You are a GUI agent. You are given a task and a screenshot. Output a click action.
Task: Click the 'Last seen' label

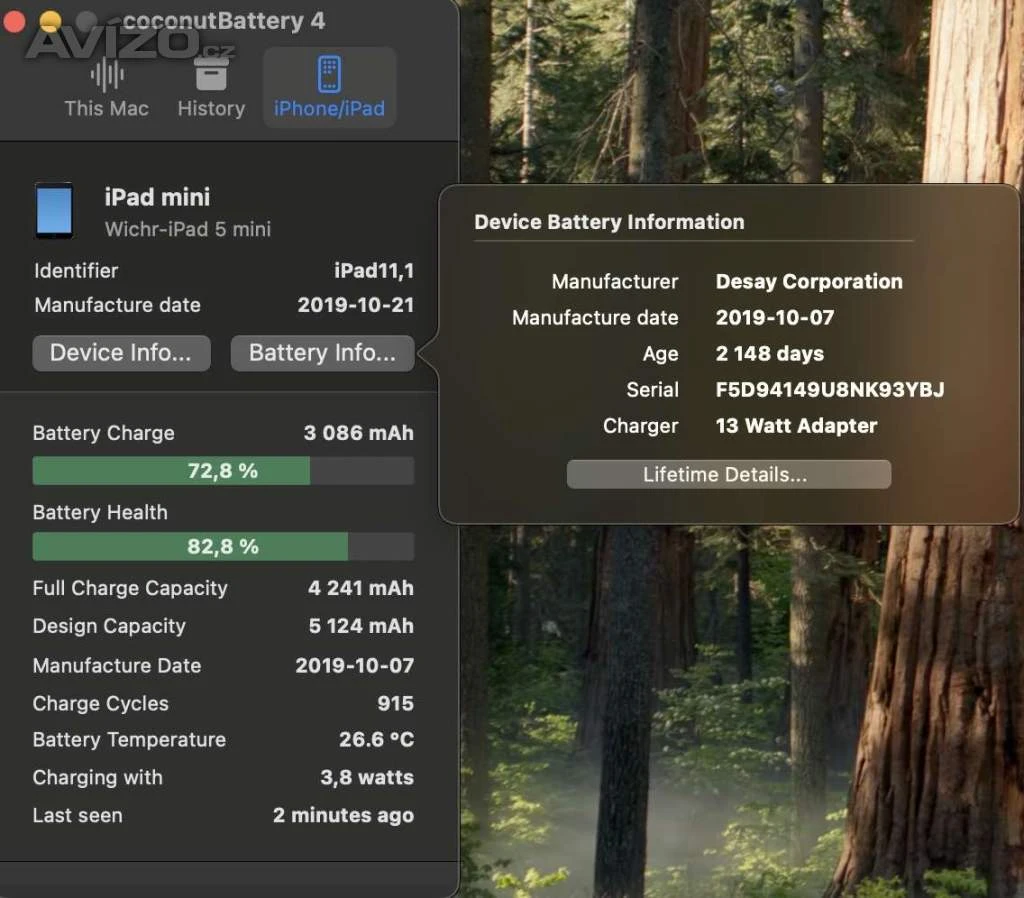[x=78, y=815]
